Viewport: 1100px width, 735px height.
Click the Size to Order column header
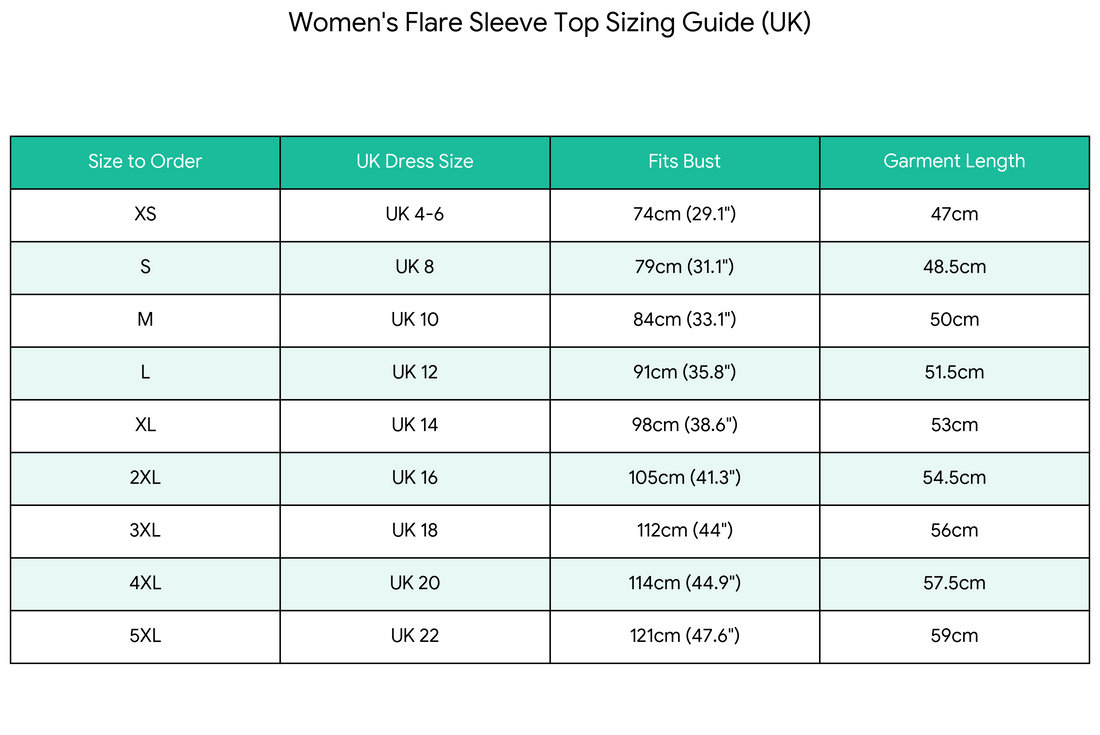pyautogui.click(x=145, y=162)
